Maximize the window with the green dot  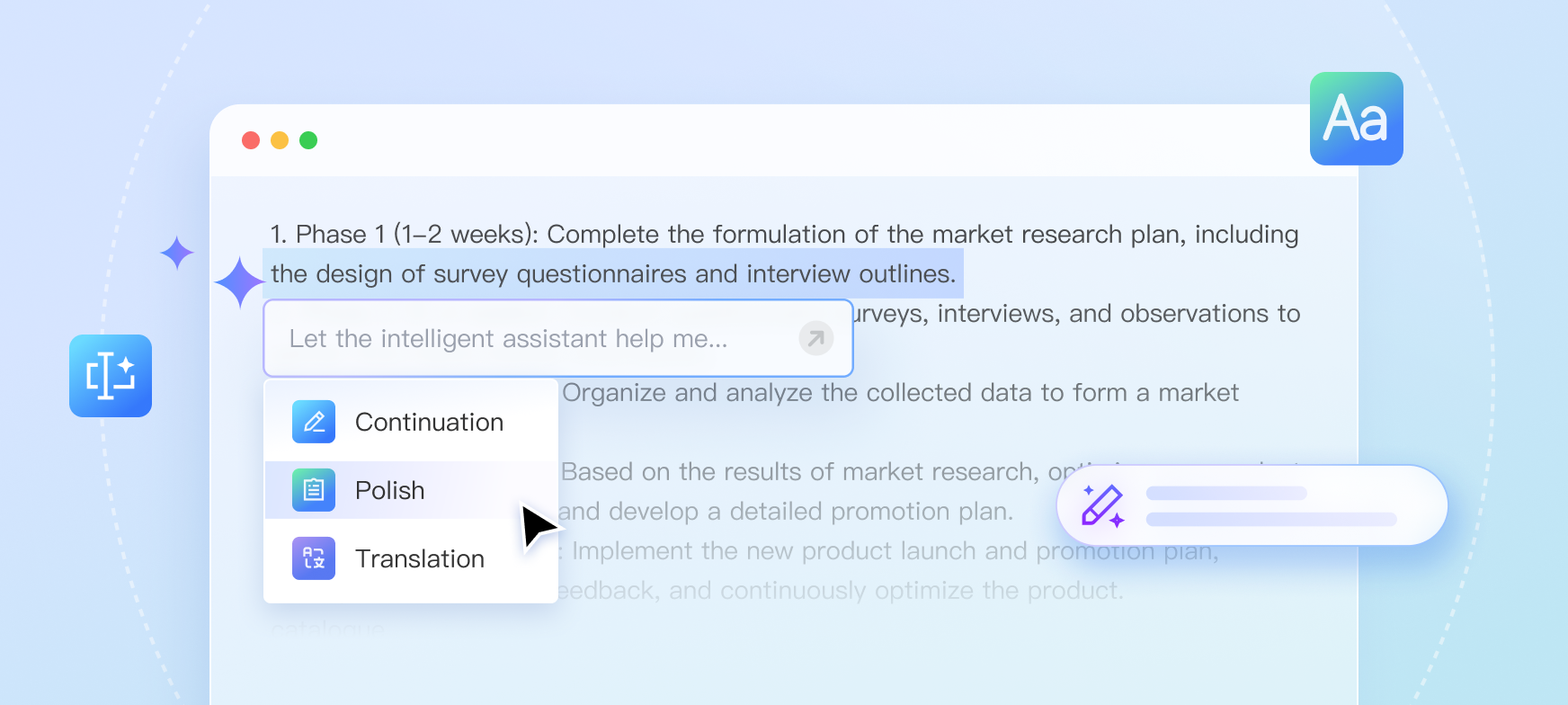point(308,140)
